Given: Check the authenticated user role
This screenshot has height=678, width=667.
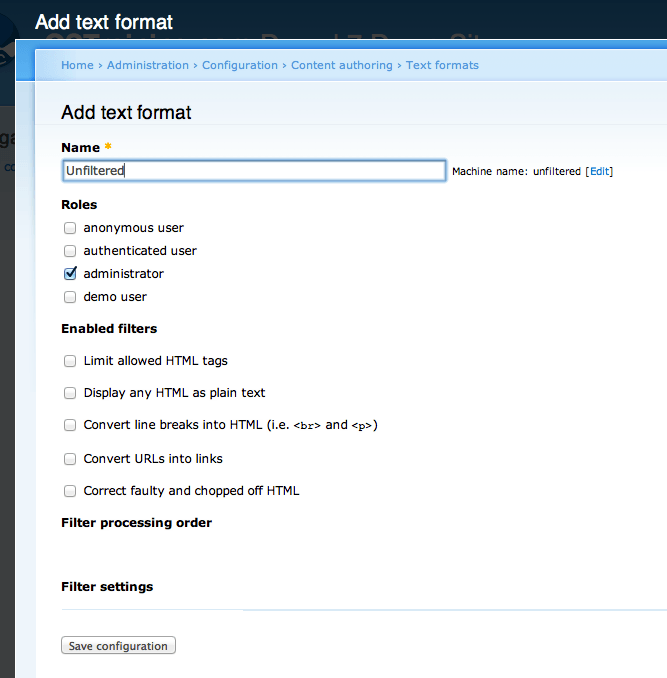Looking at the screenshot, I should pos(70,251).
